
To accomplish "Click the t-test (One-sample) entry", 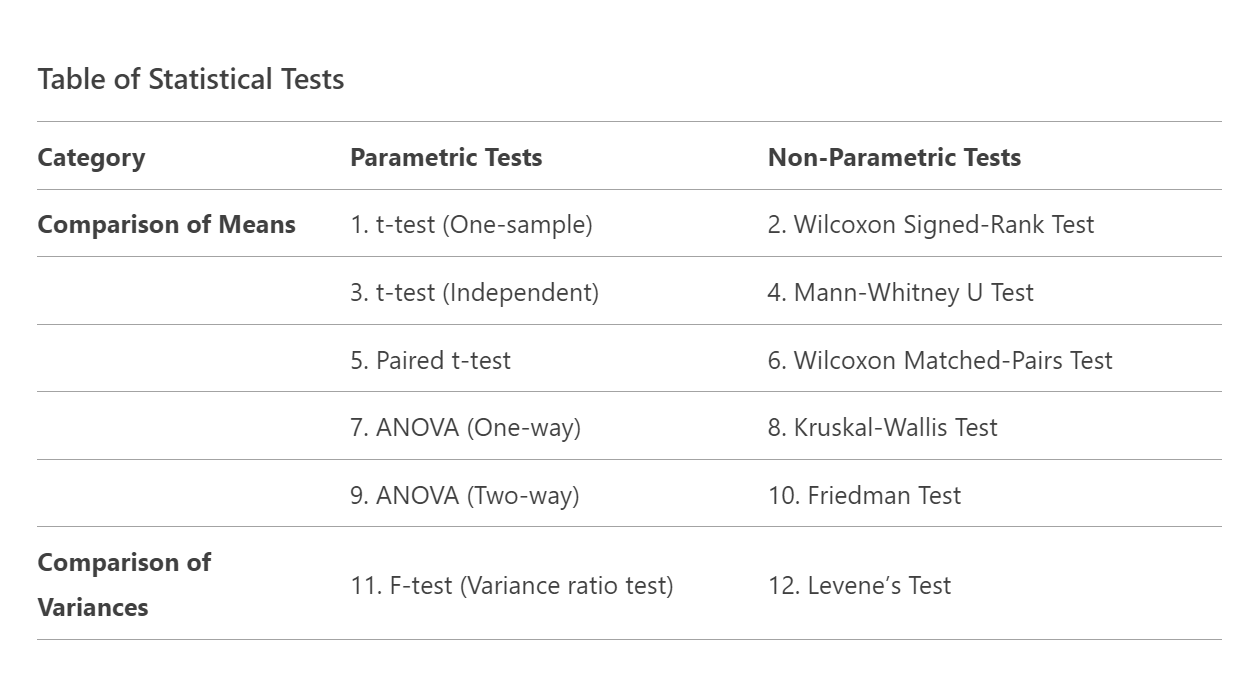I will click(471, 224).
